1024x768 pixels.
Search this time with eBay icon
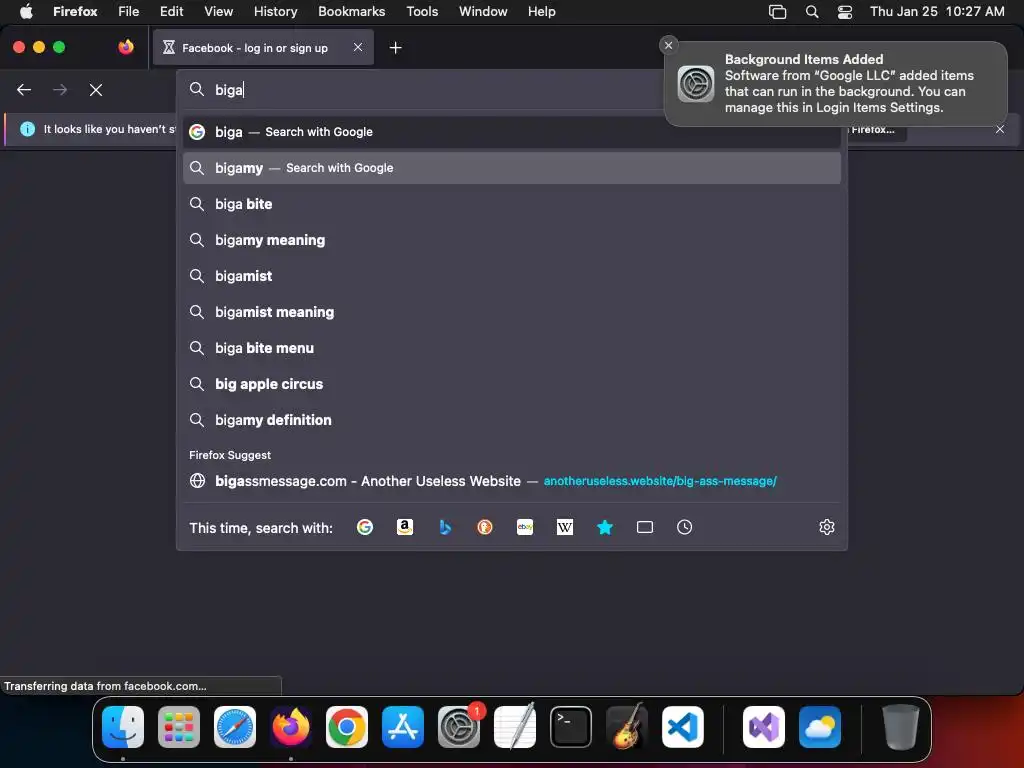coord(525,527)
